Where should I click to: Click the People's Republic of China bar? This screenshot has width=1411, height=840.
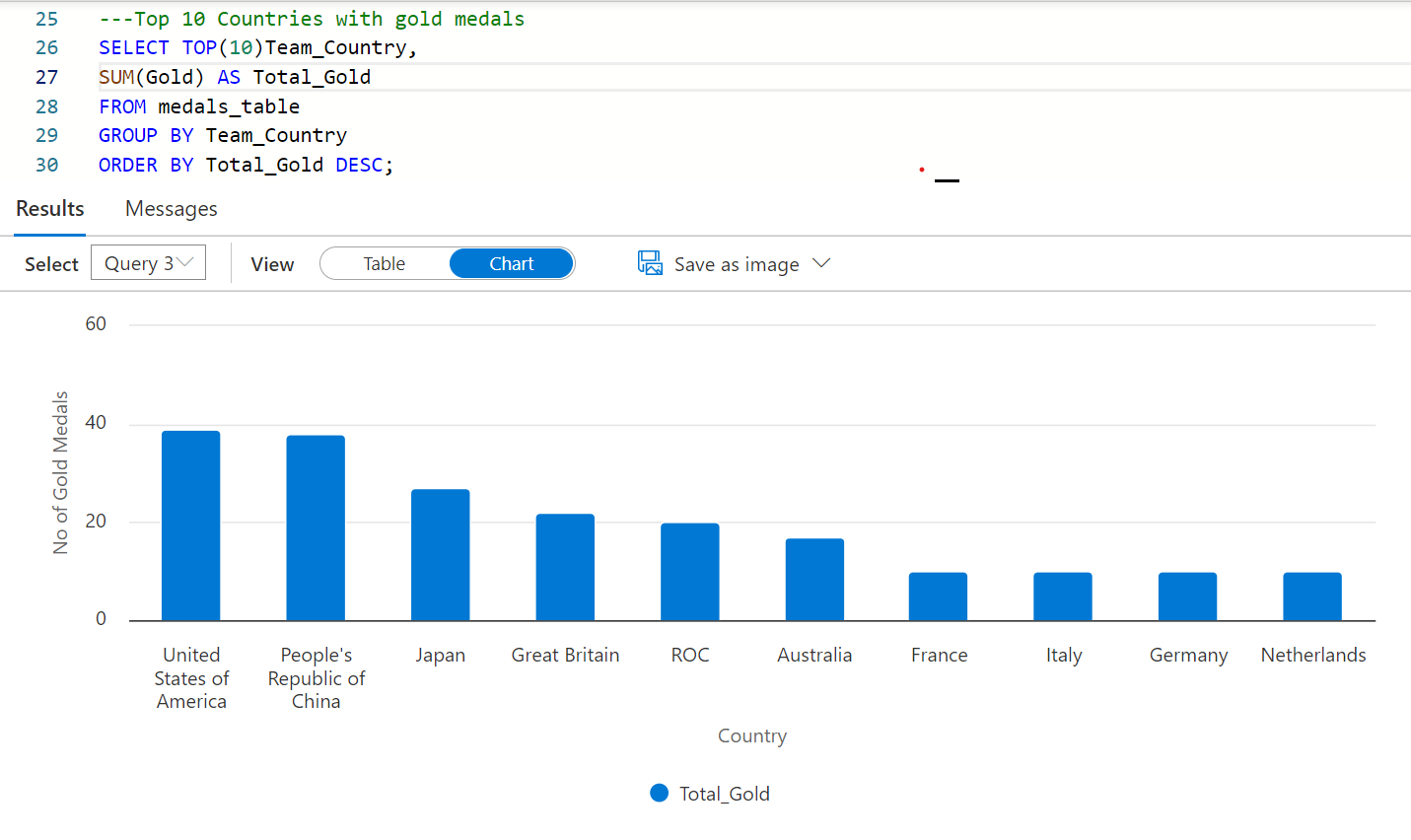click(x=316, y=527)
